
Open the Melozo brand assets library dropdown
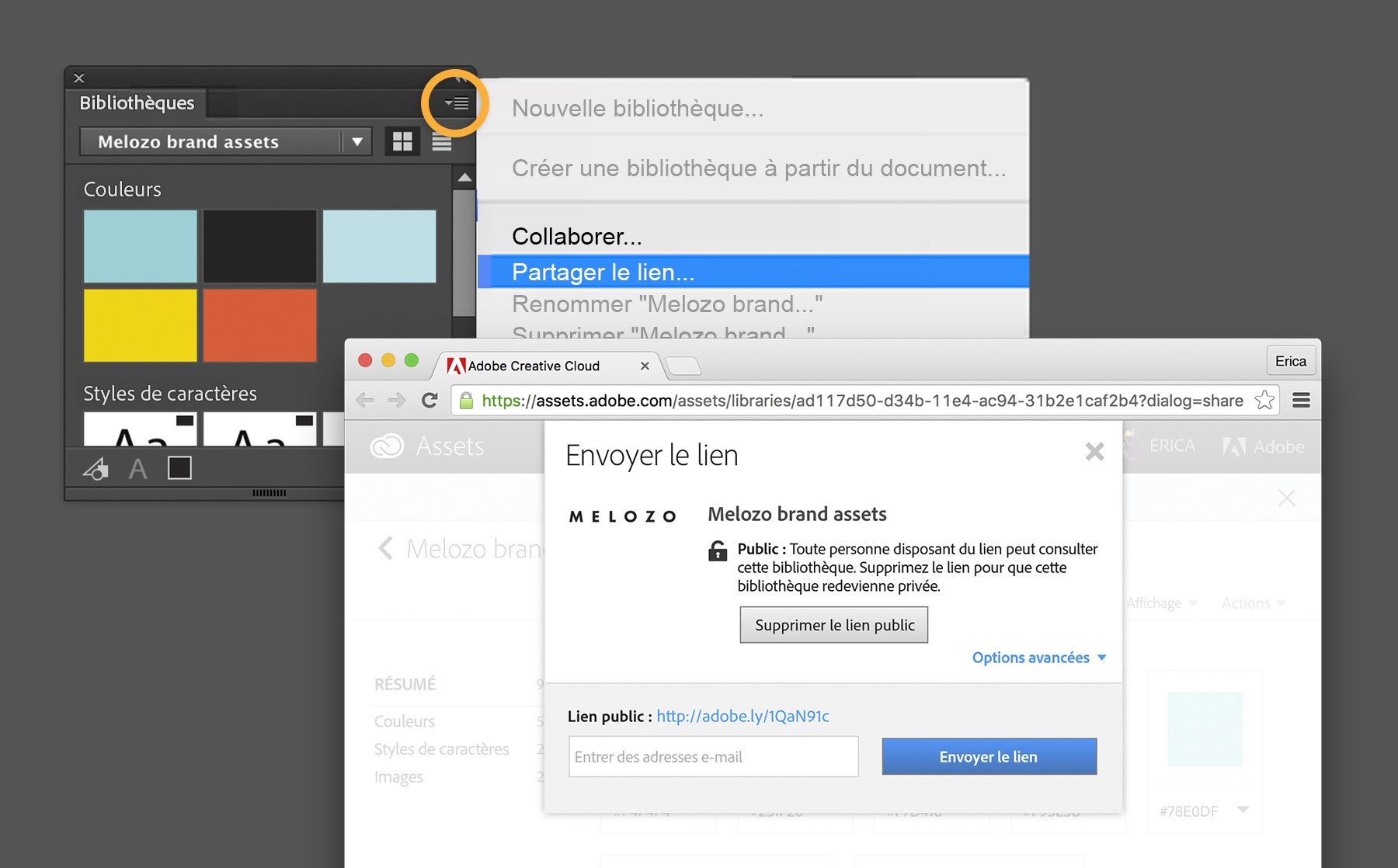click(x=225, y=142)
